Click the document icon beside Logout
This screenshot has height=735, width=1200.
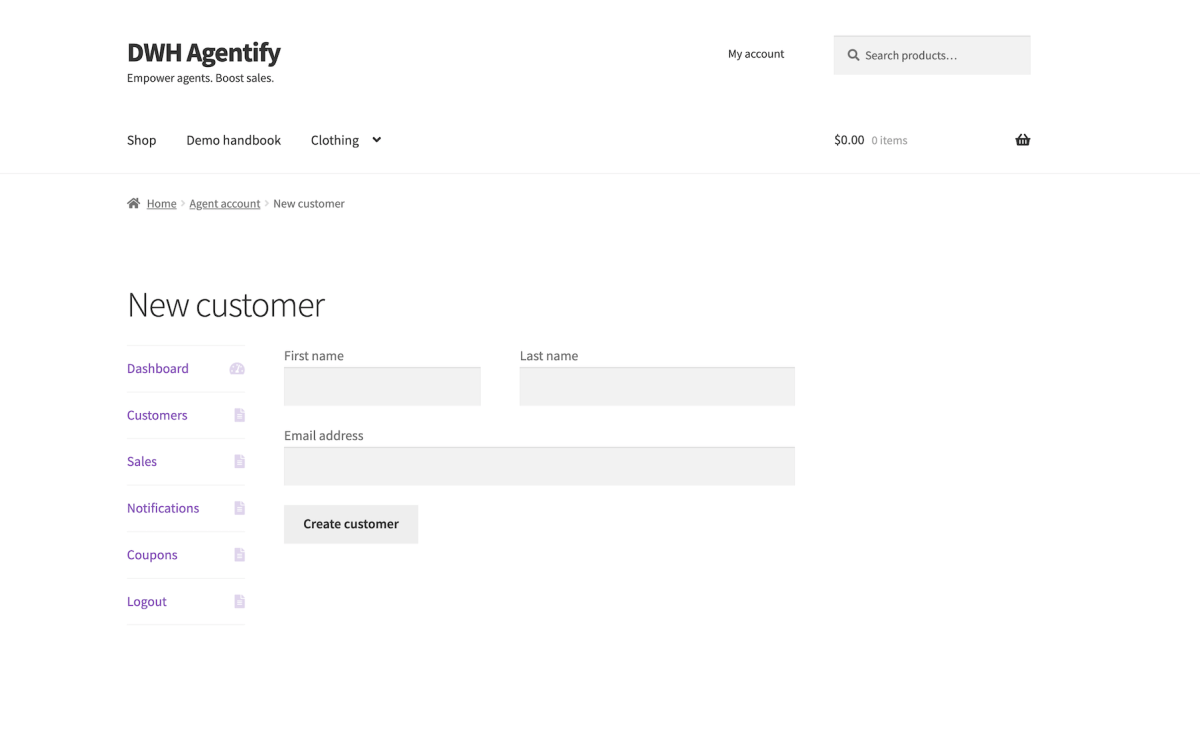pos(239,601)
